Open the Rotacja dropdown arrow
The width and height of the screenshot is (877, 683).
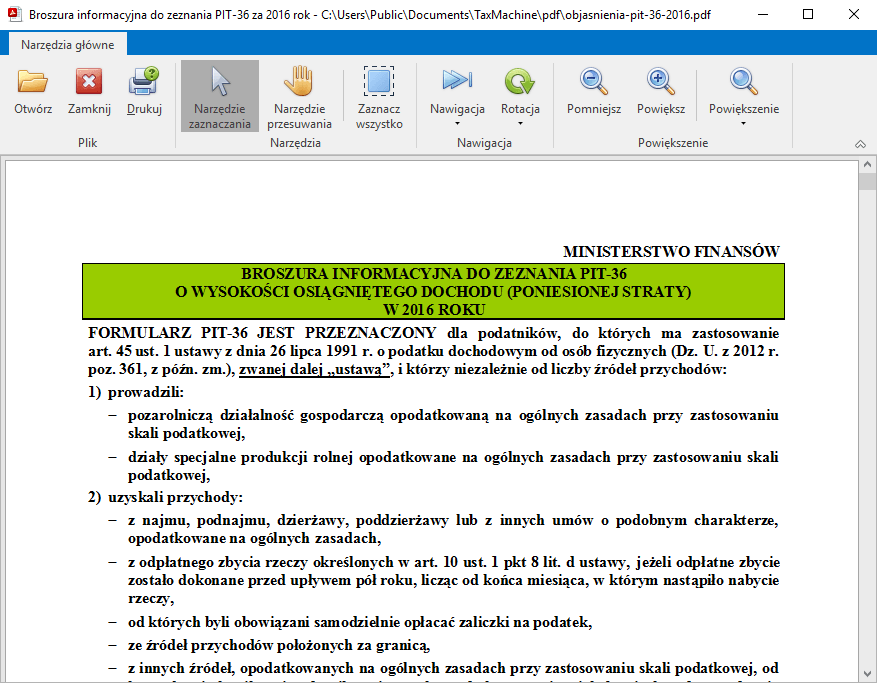point(519,121)
